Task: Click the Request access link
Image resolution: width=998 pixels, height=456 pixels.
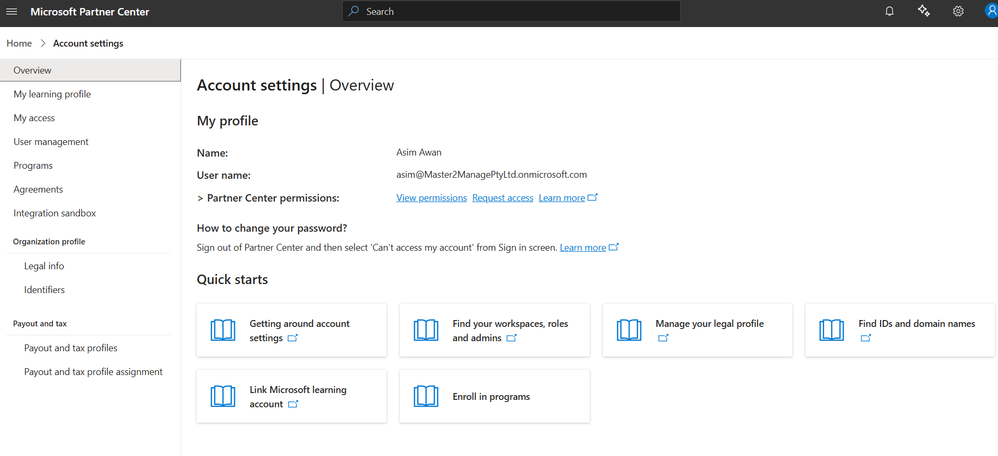Action: point(503,198)
